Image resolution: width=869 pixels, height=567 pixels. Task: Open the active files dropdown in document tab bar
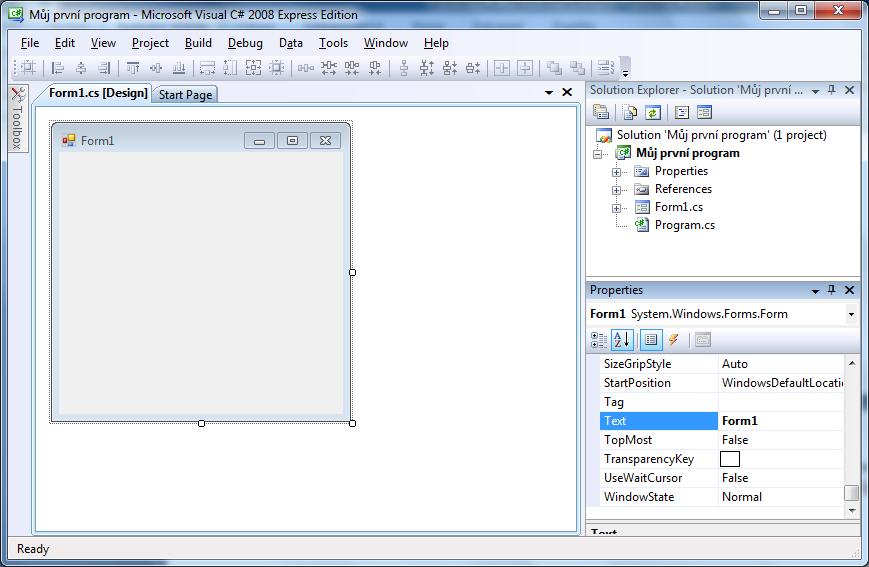point(549,93)
